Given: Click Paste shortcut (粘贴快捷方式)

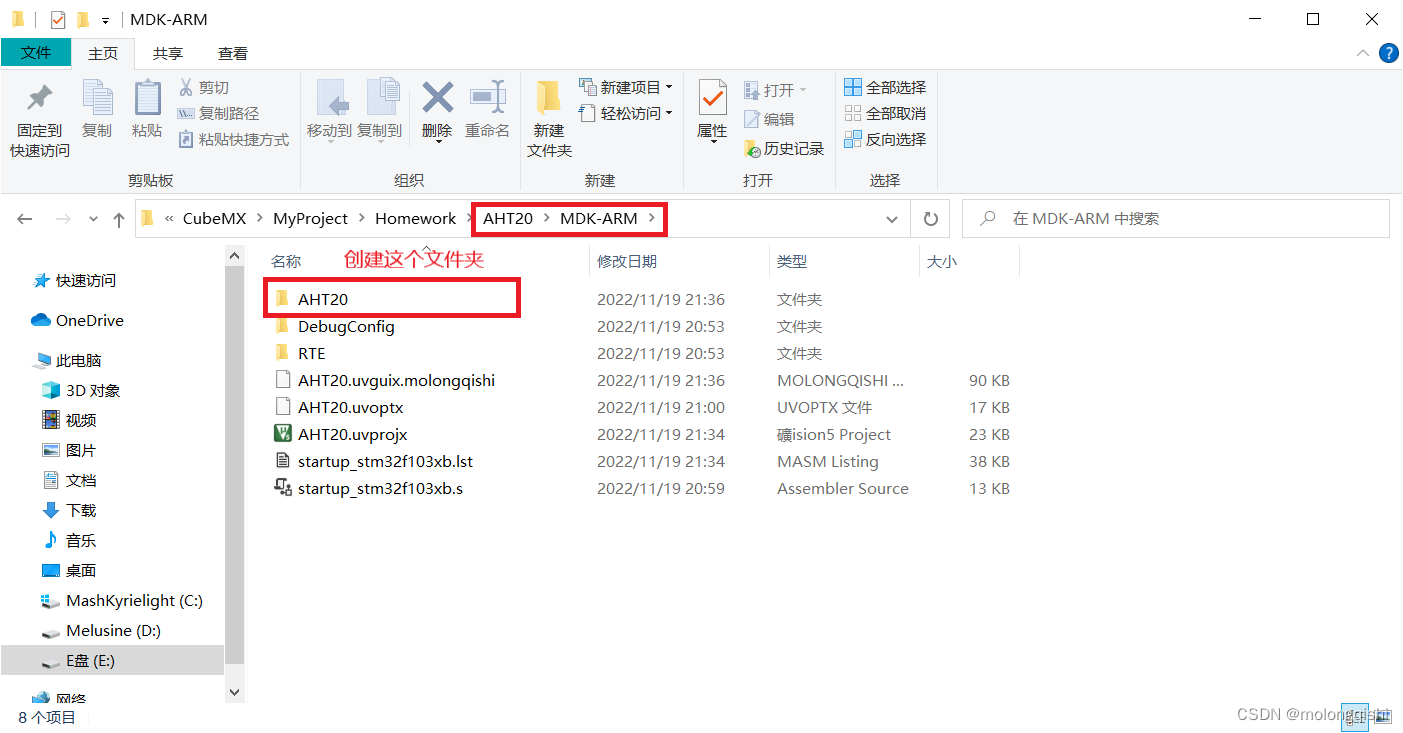Looking at the screenshot, I should [x=234, y=140].
